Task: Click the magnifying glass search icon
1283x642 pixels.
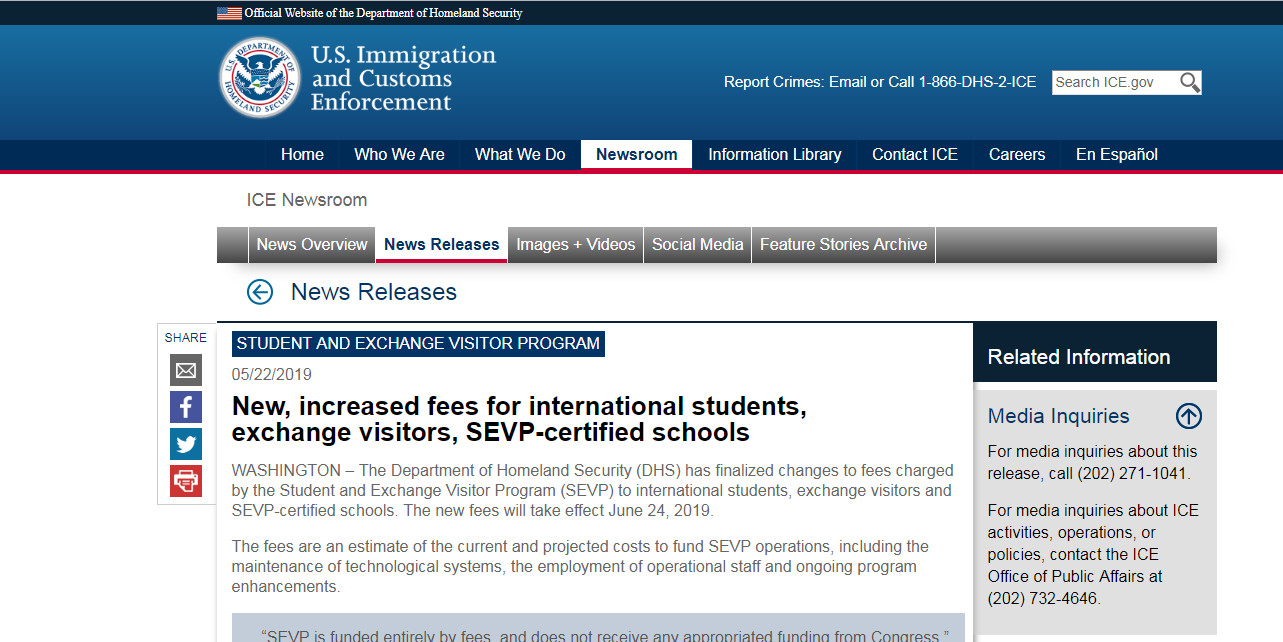Action: point(1189,83)
